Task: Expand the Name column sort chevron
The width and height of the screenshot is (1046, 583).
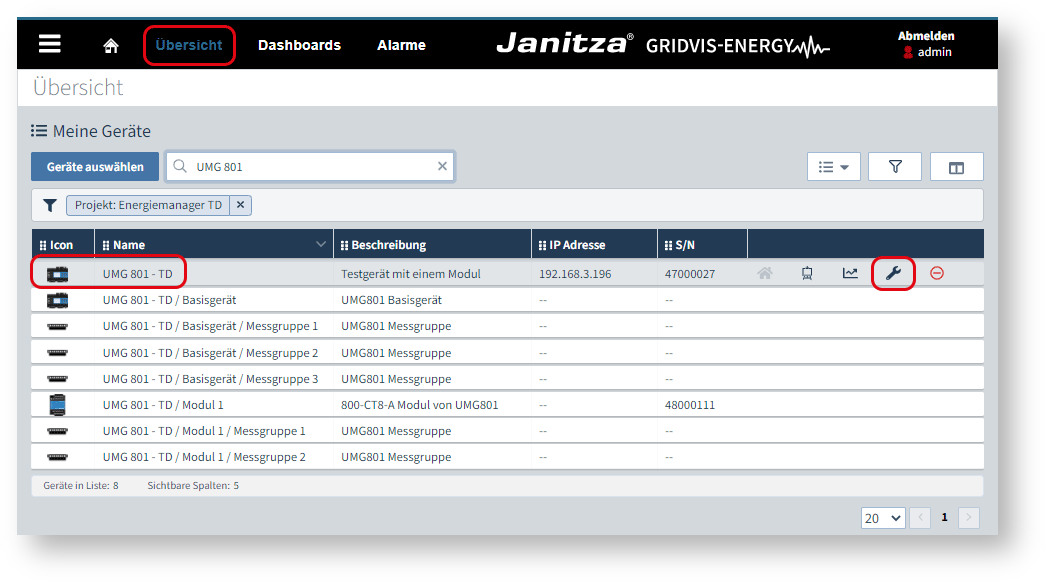Action: [321, 245]
